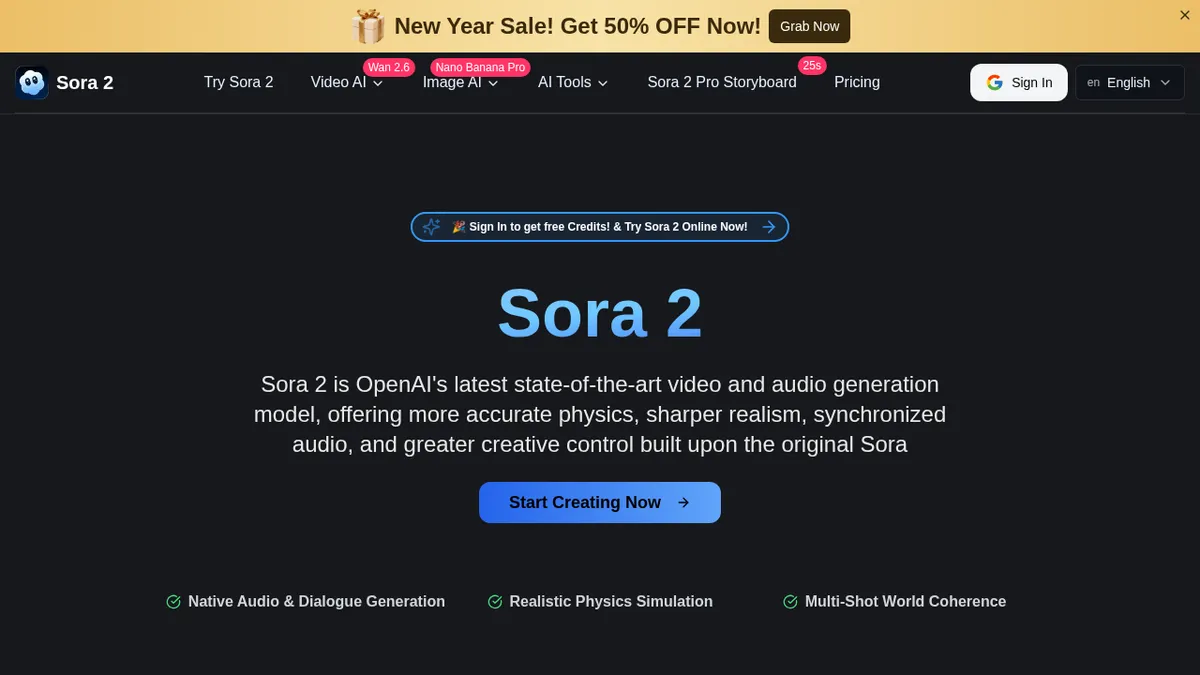
Task: Click the Grab Now button
Action: pyautogui.click(x=808, y=26)
